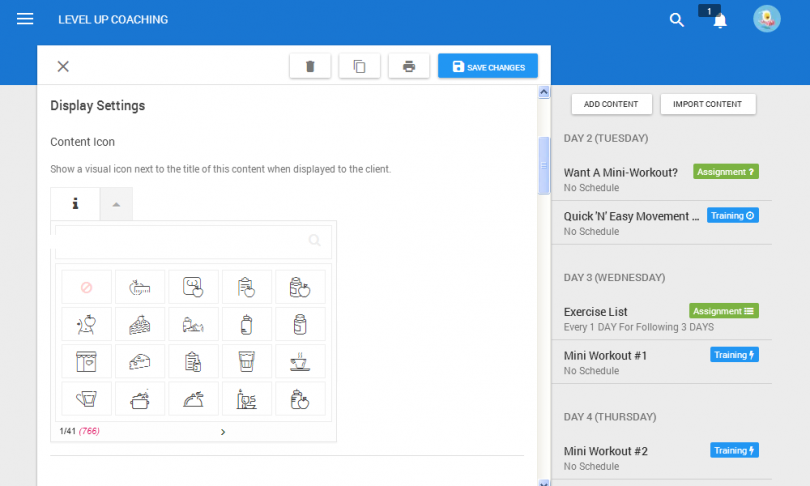Click the IMPORT CONTENT button
The image size is (810, 486).
click(x=707, y=104)
